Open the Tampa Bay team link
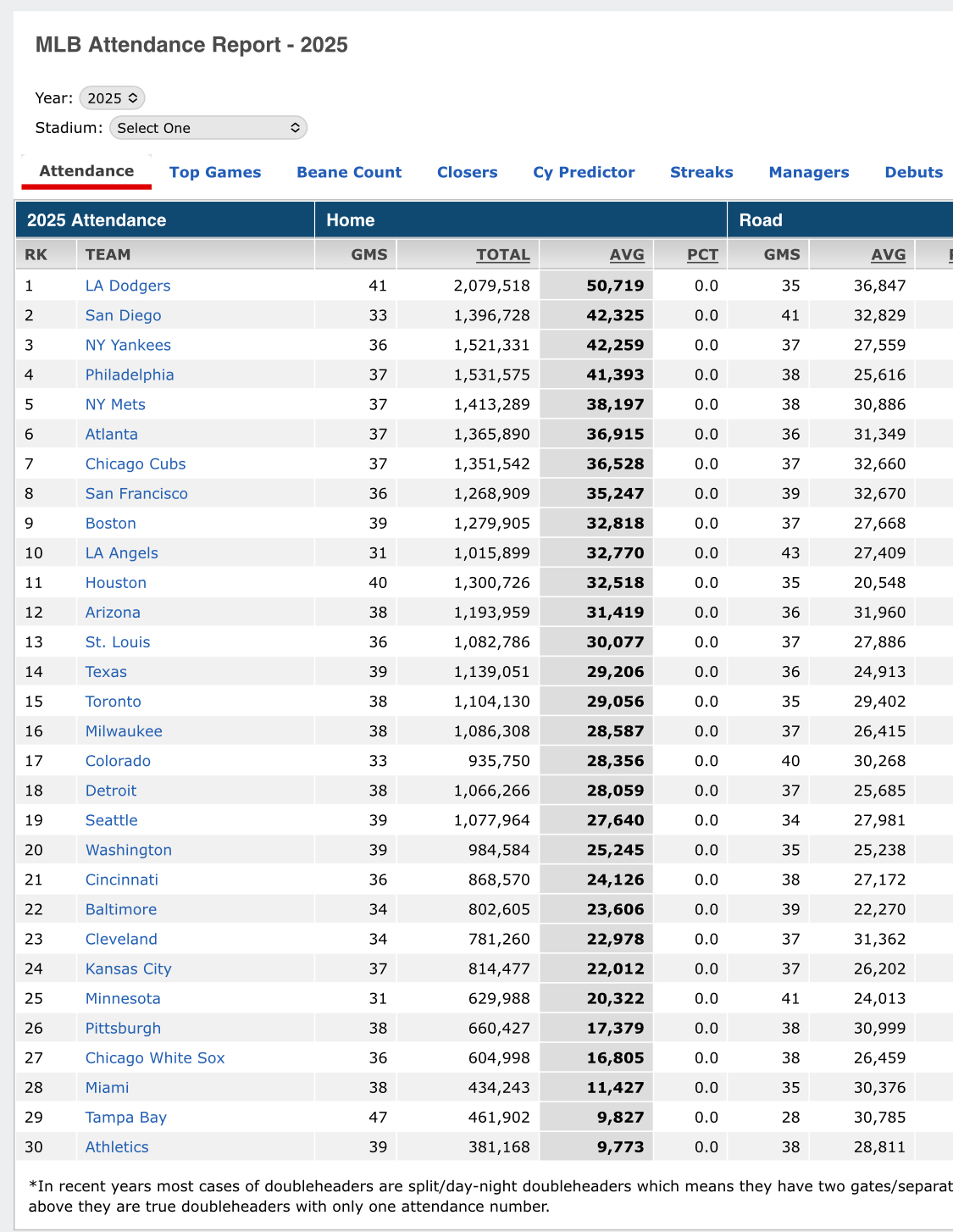The height and width of the screenshot is (1232, 953). click(x=126, y=1117)
